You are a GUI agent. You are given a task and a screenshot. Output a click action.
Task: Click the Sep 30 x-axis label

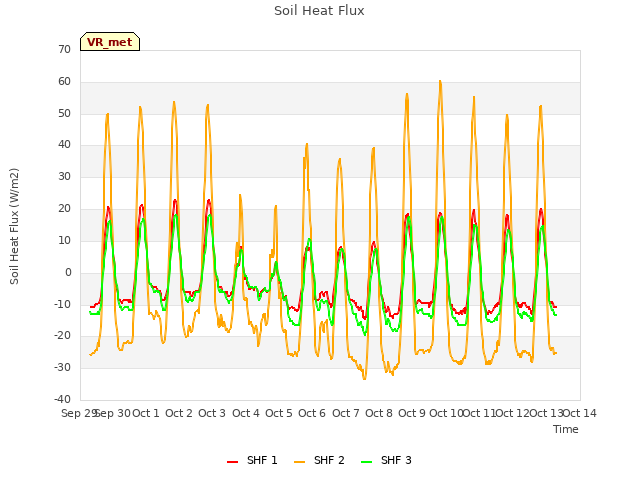113,413
